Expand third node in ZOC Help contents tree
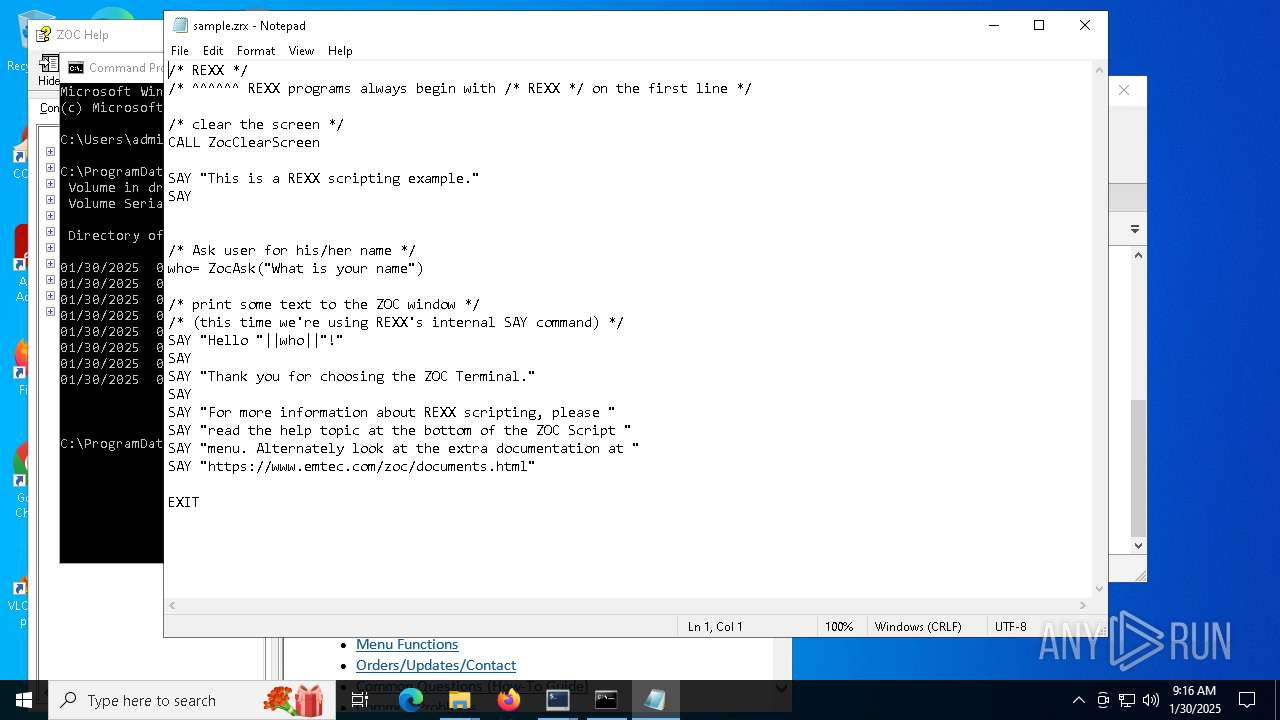 pyautogui.click(x=50, y=184)
